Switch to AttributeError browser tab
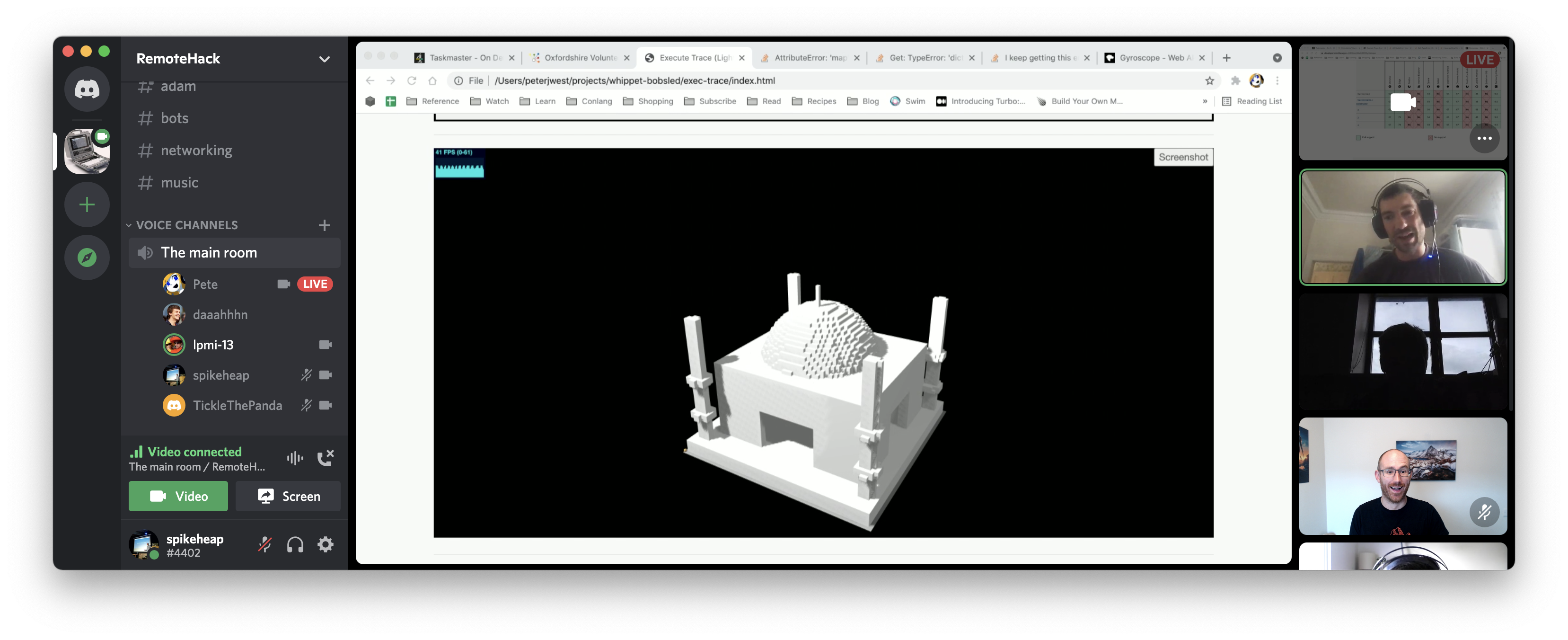 tap(810, 58)
